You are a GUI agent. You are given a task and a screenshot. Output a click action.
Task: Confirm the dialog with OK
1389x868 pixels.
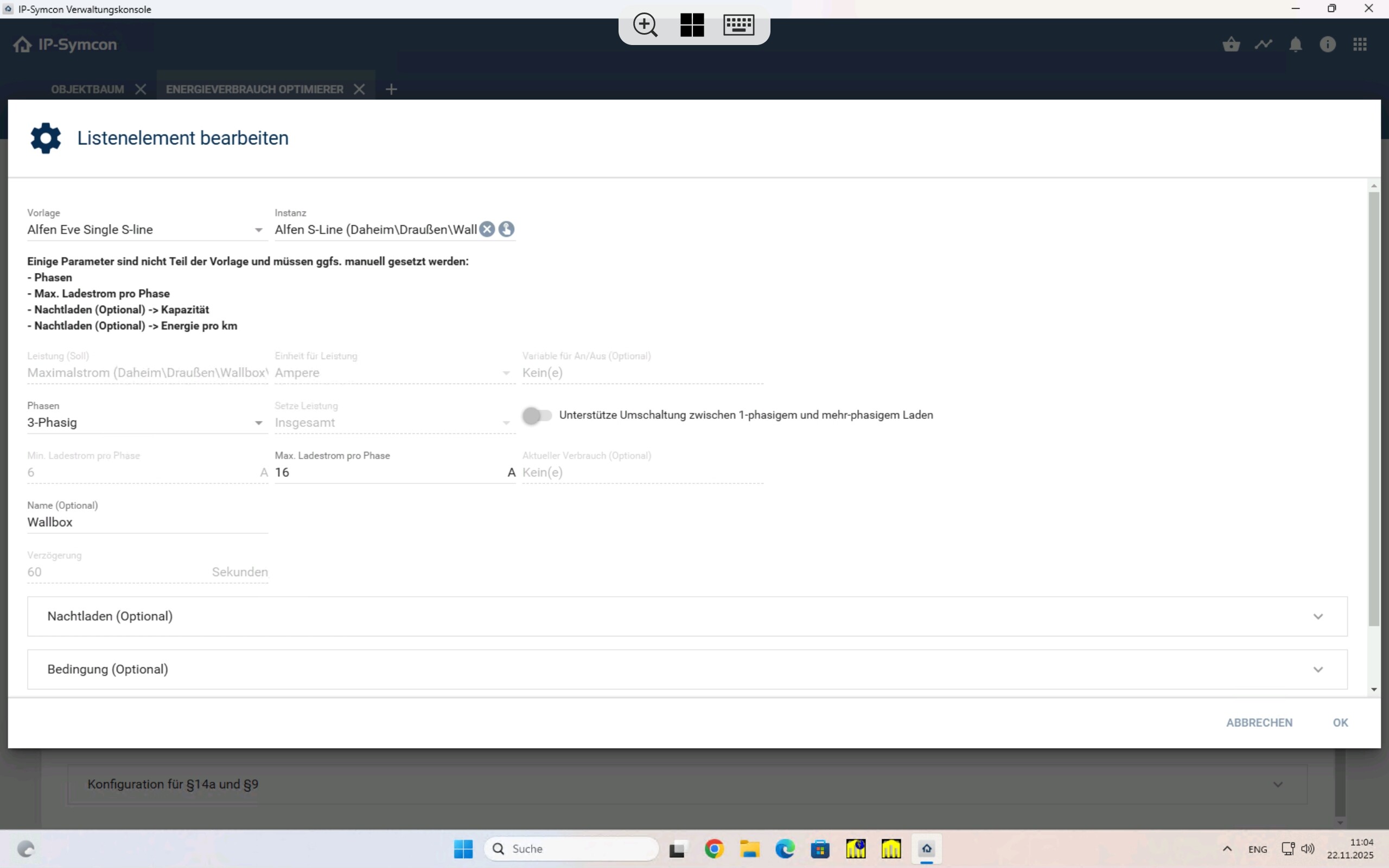coord(1340,723)
